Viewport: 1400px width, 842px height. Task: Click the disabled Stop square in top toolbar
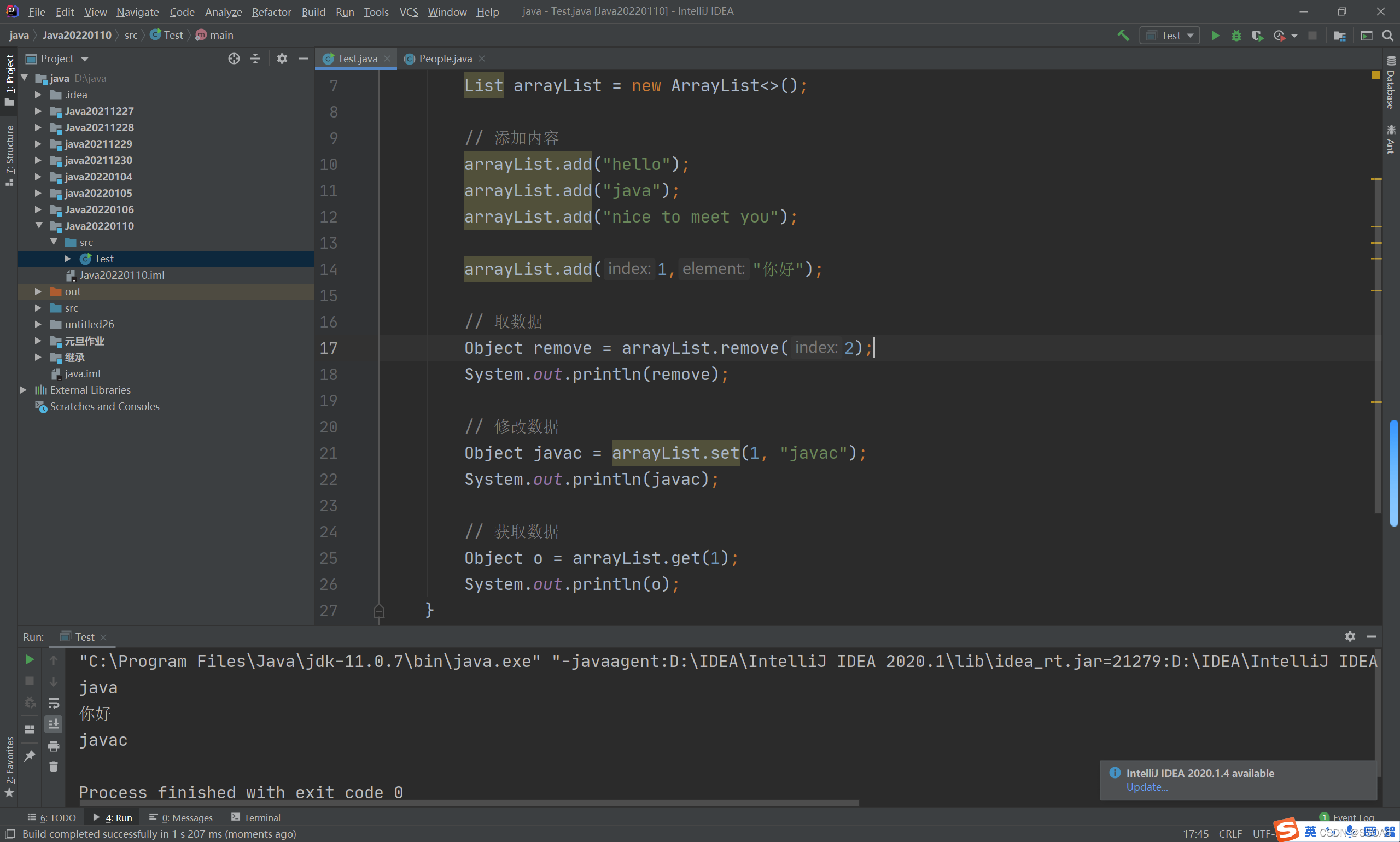click(1312, 35)
